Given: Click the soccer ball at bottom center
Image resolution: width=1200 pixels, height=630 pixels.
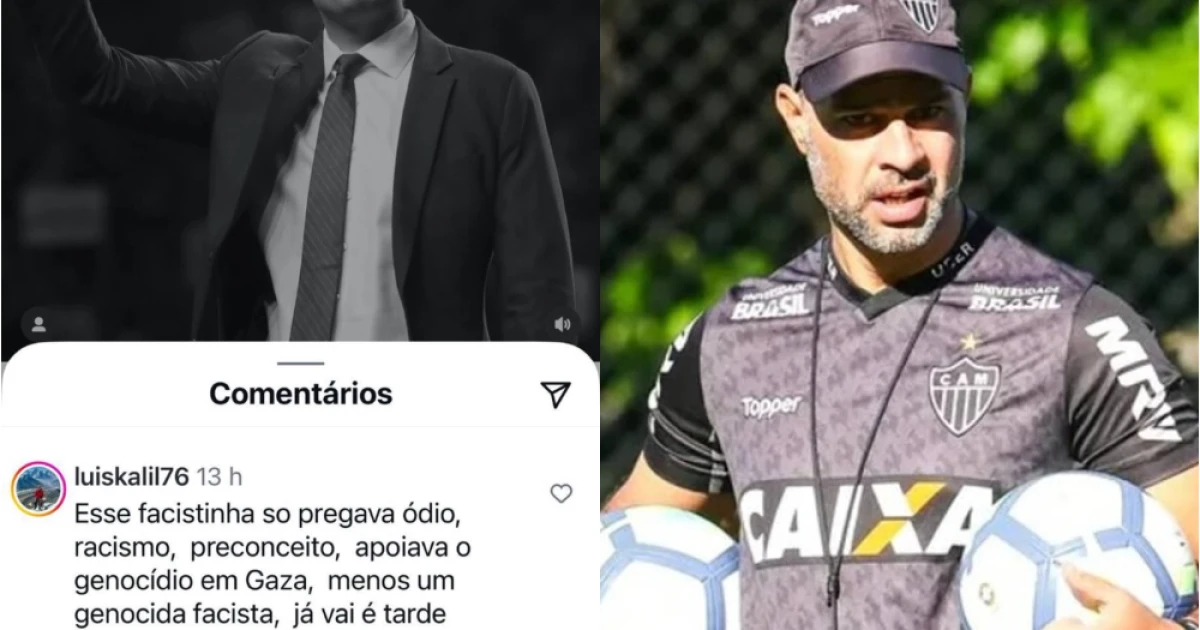Looking at the screenshot, I should coord(670,570).
